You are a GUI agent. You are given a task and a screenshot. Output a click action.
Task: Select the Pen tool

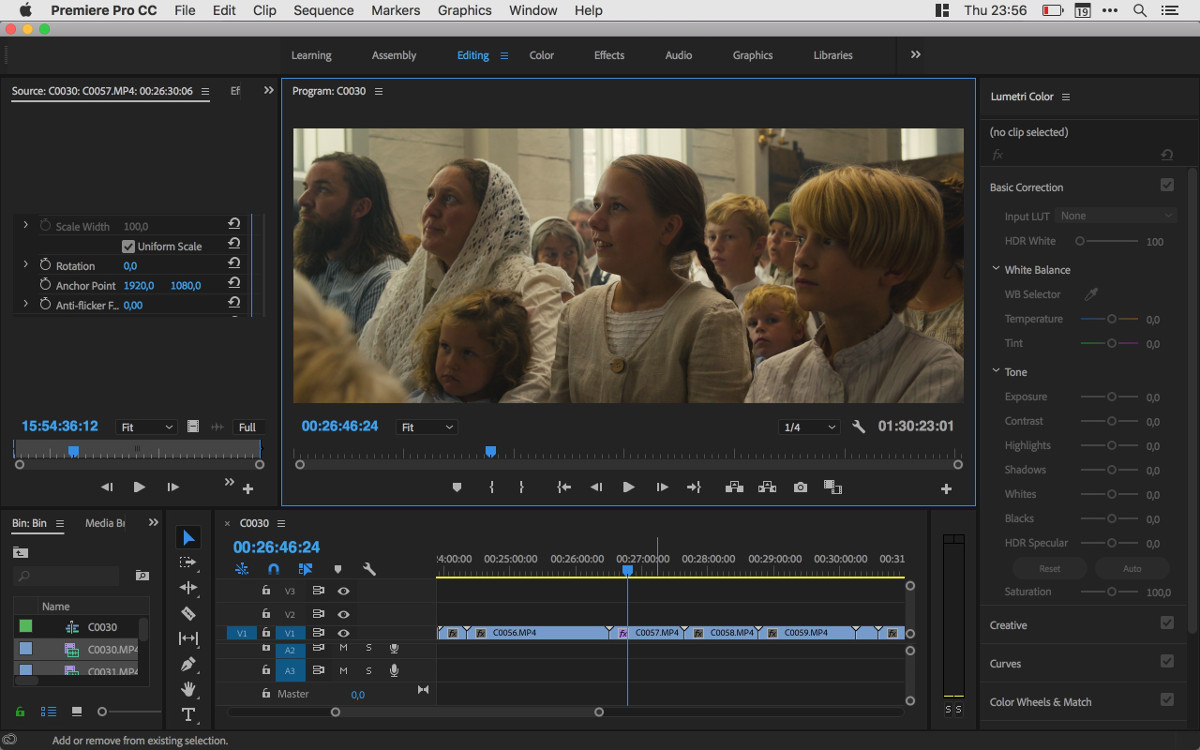188,664
